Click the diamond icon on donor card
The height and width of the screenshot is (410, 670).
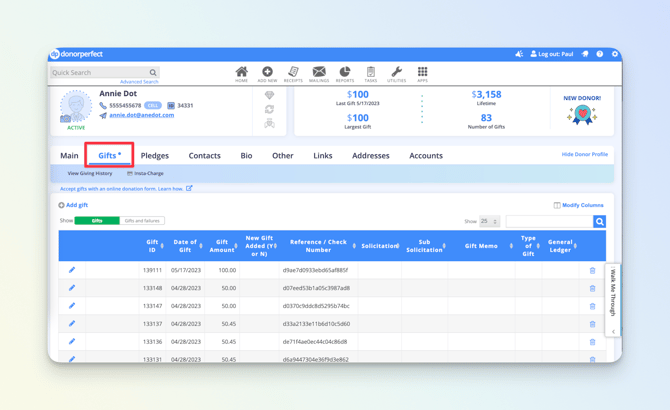[x=269, y=95]
